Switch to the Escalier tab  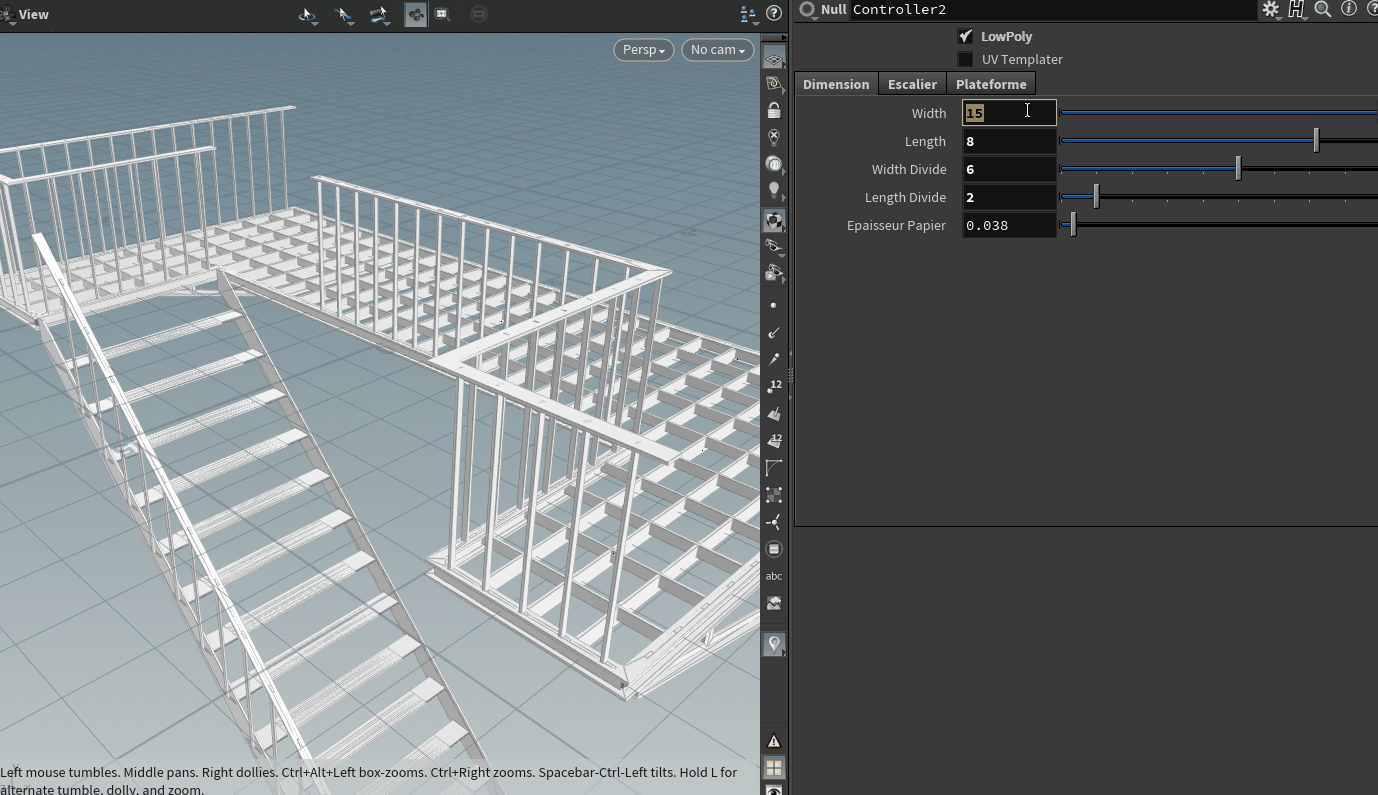click(x=912, y=84)
